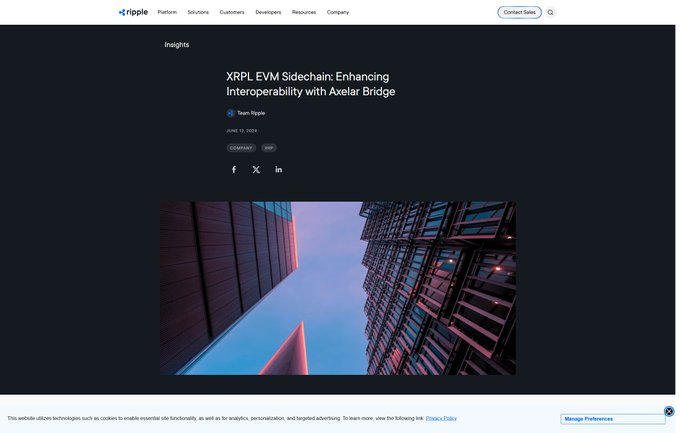Share article on X
Image resolution: width=680 pixels, height=433 pixels.
coord(256,170)
